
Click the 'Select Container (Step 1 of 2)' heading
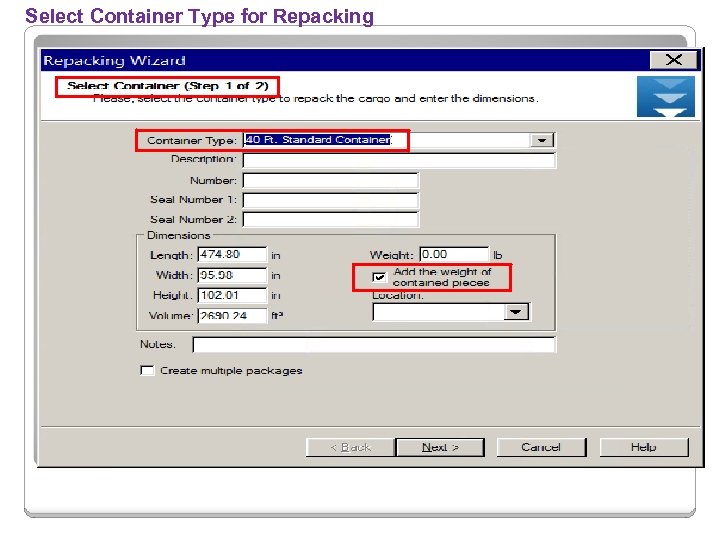point(168,86)
